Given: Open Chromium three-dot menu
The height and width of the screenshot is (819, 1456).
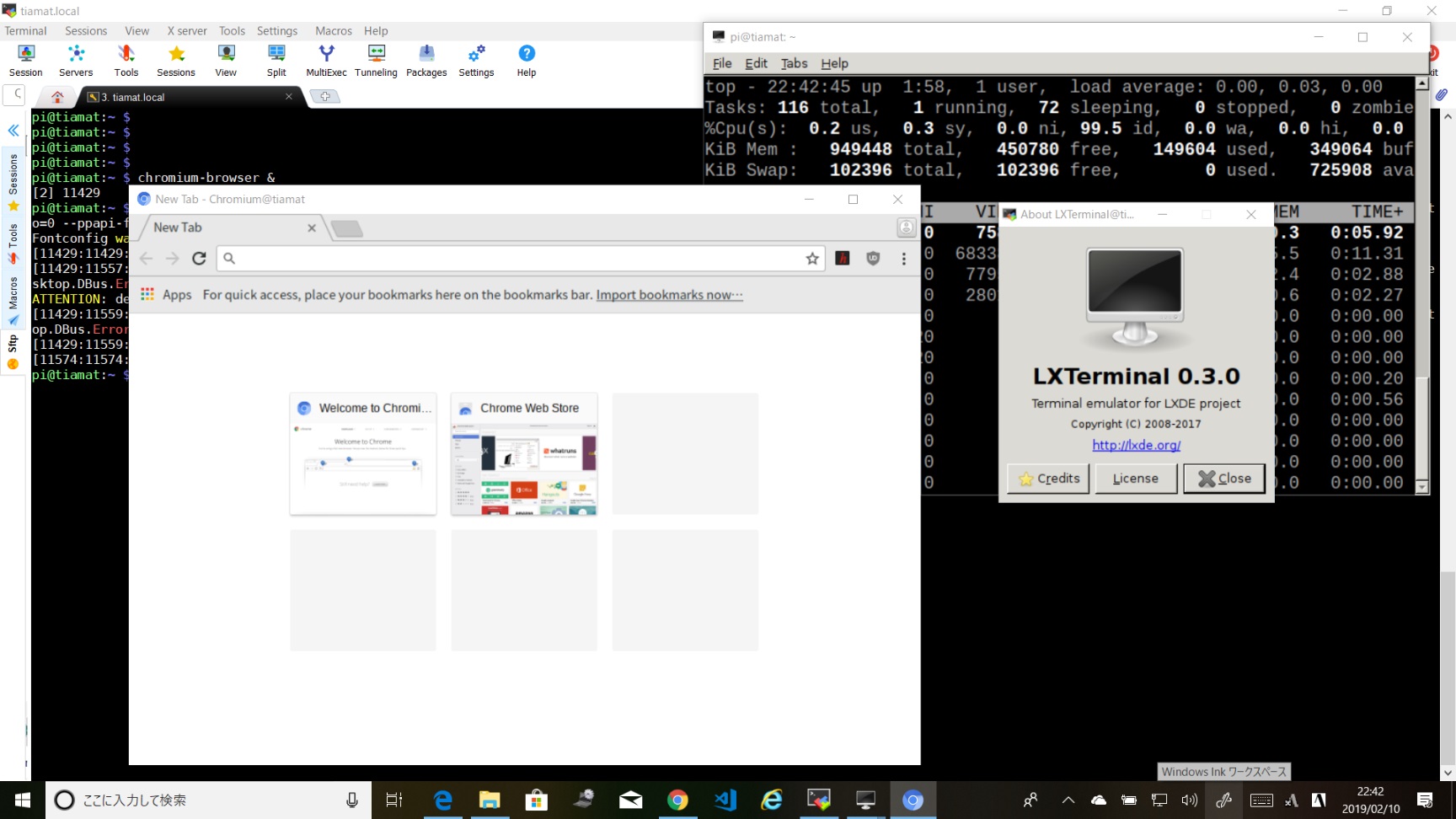Looking at the screenshot, I should (904, 259).
